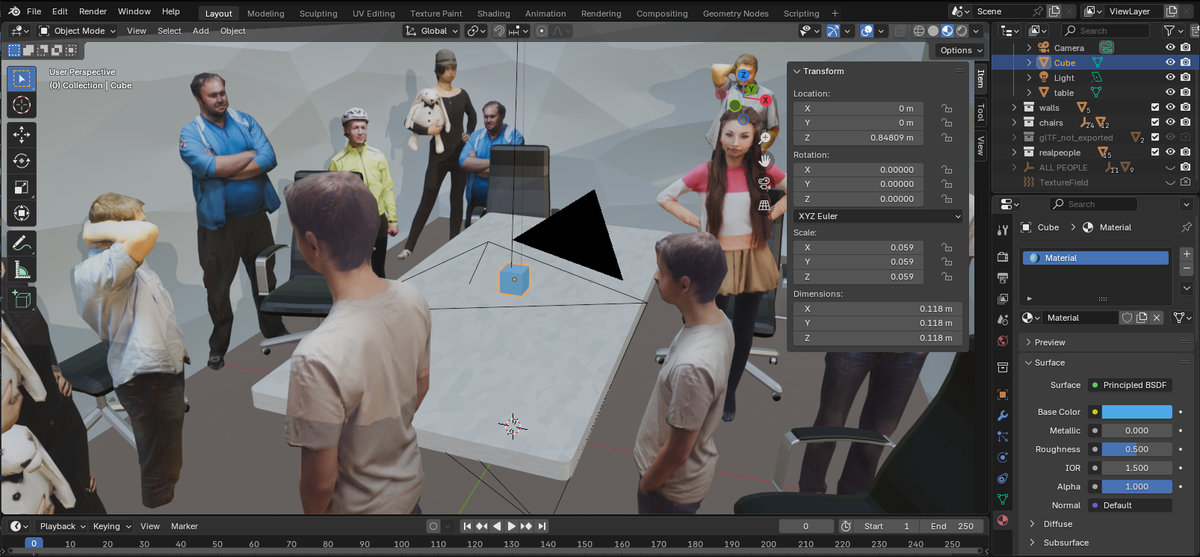
Task: Select the Move tool in toolbar
Action: point(22,134)
